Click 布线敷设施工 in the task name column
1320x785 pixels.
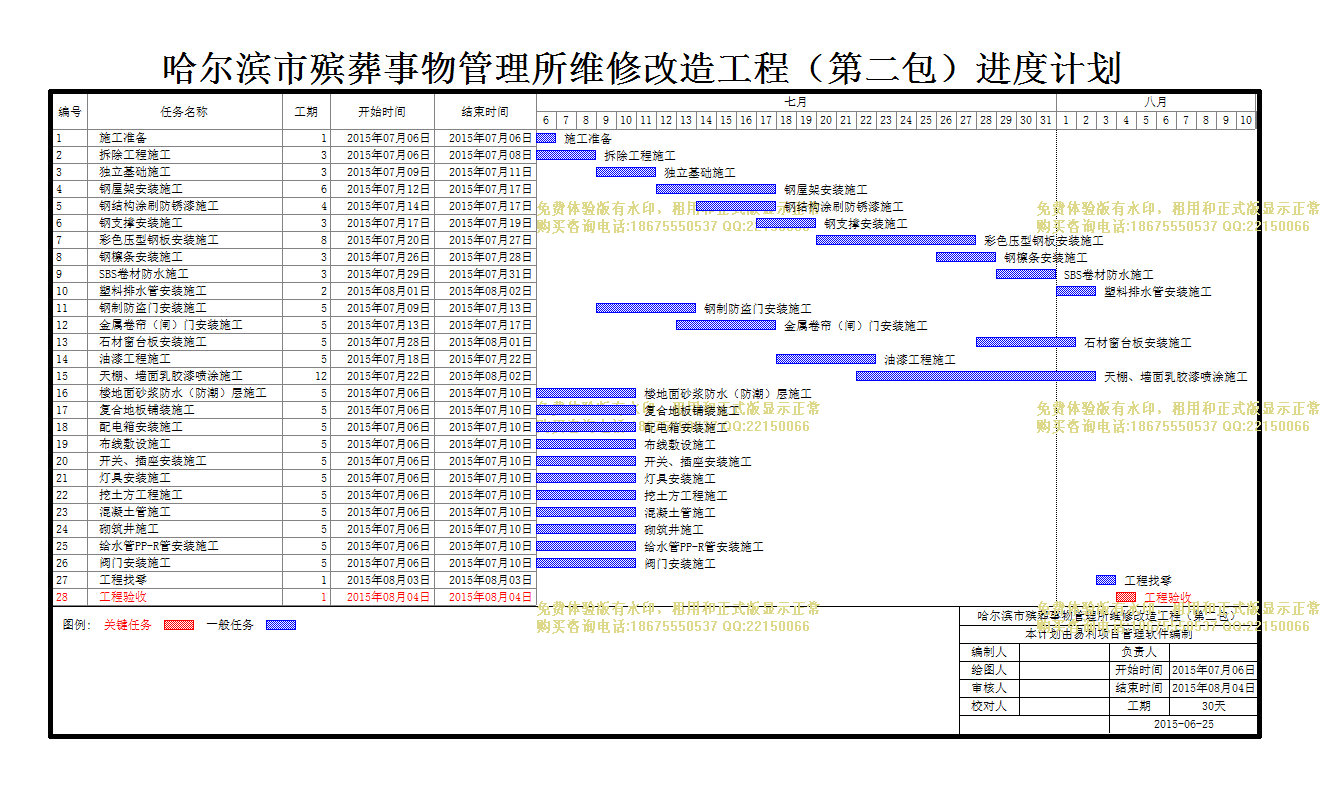coord(135,444)
